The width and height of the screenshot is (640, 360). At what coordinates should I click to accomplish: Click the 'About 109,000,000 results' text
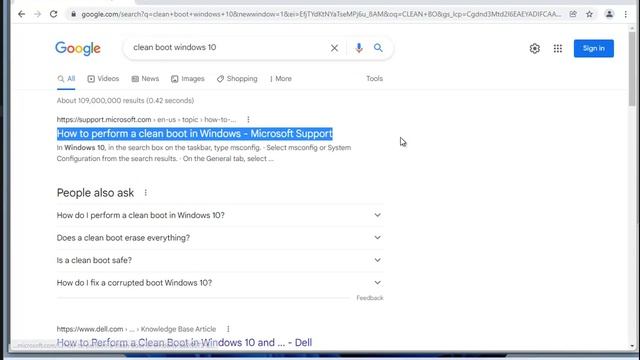pyautogui.click(x=125, y=100)
